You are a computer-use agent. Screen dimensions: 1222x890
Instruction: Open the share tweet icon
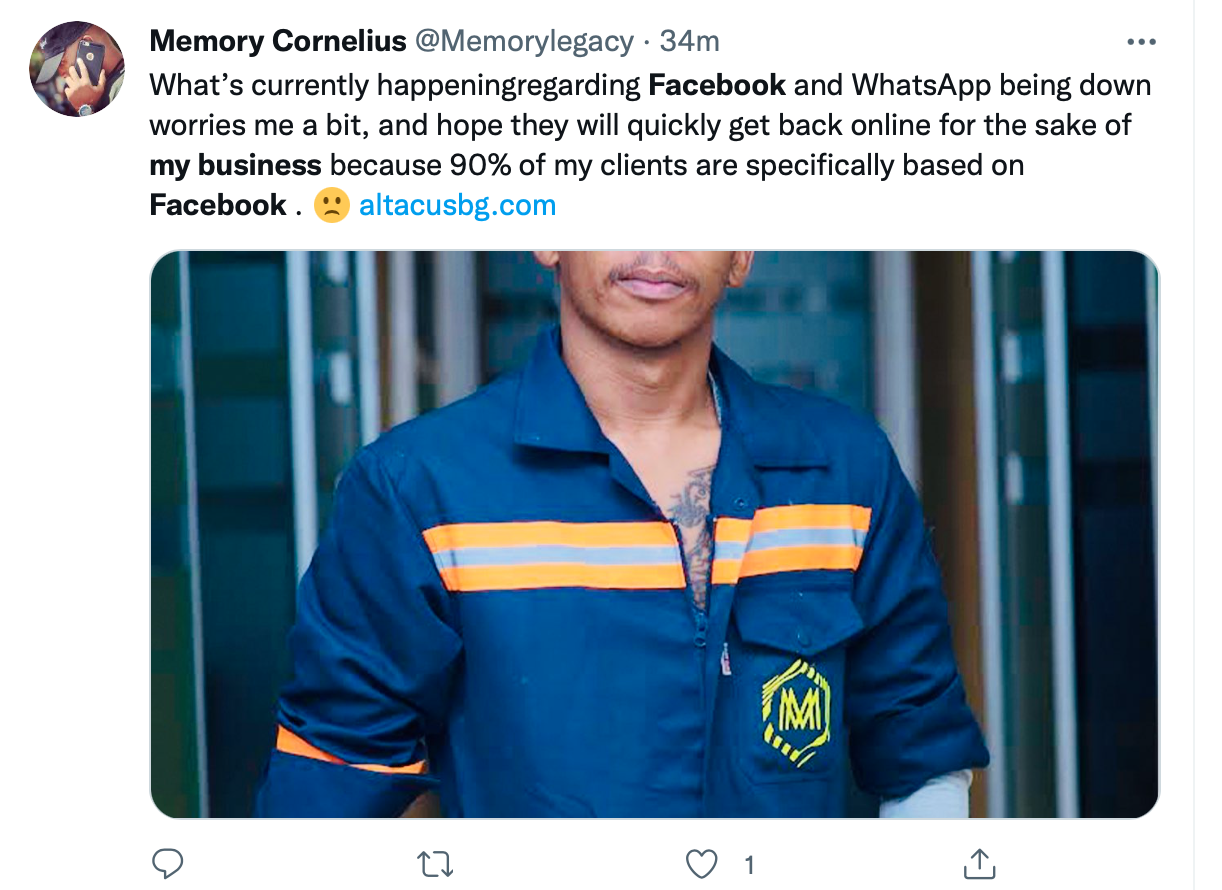pos(980,864)
